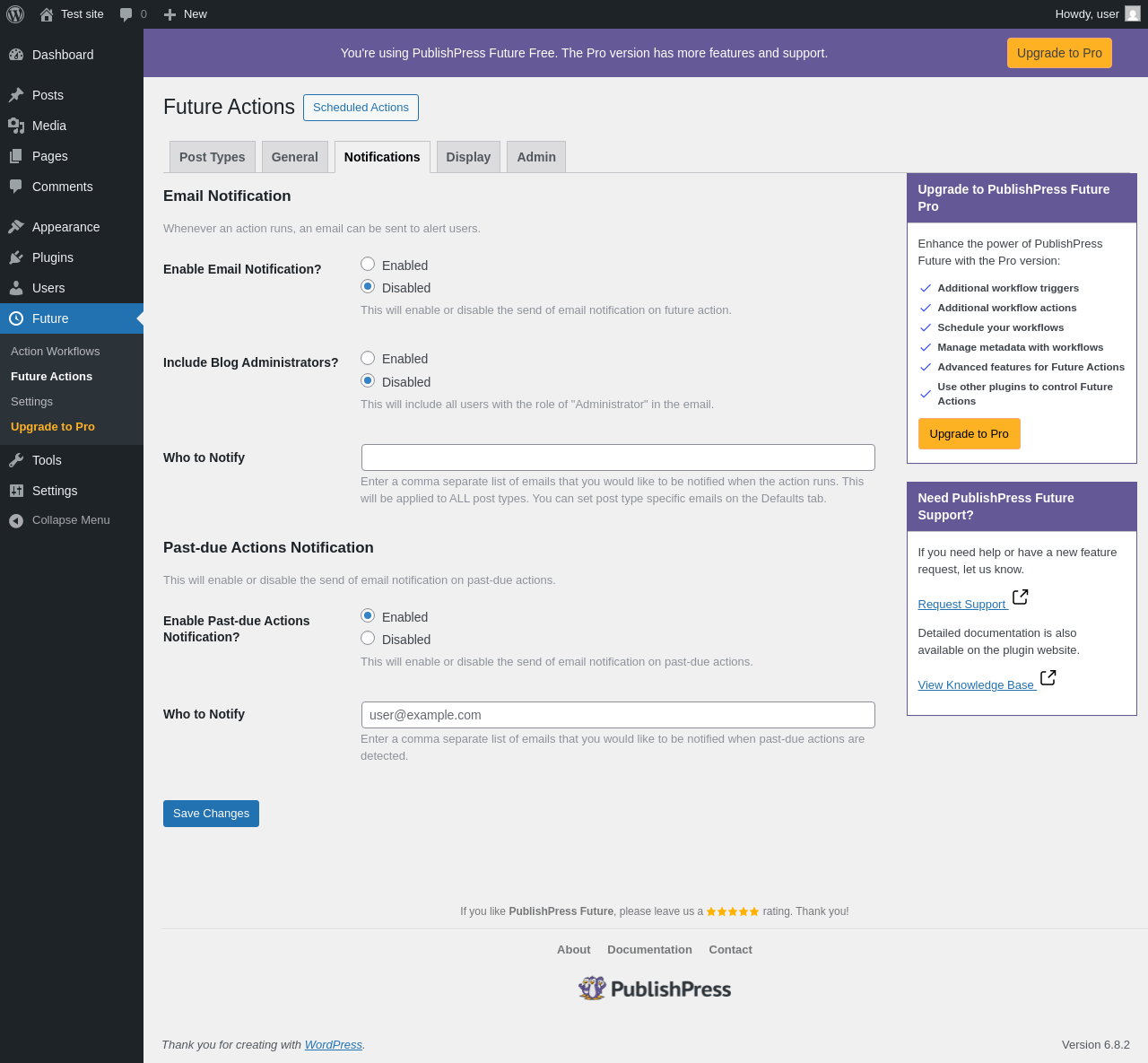Select Disabled for Include Blog Administrators
1148x1063 pixels.
click(368, 380)
